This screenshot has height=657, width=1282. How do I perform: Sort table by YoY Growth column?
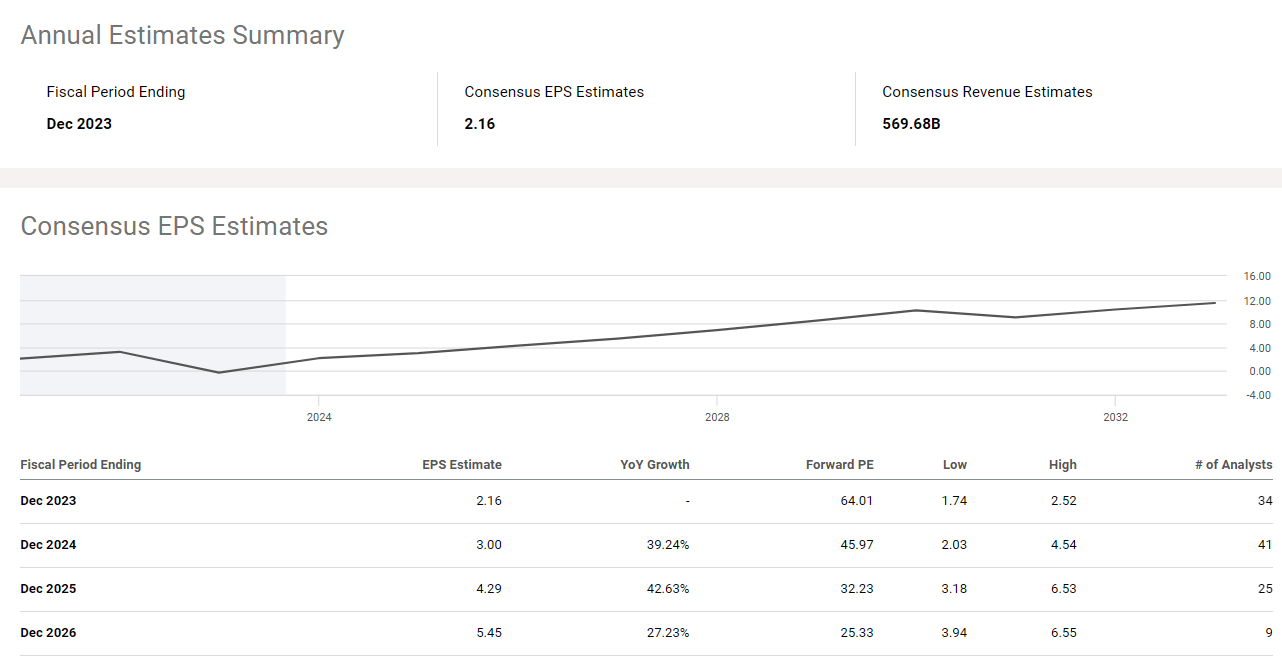pos(655,464)
